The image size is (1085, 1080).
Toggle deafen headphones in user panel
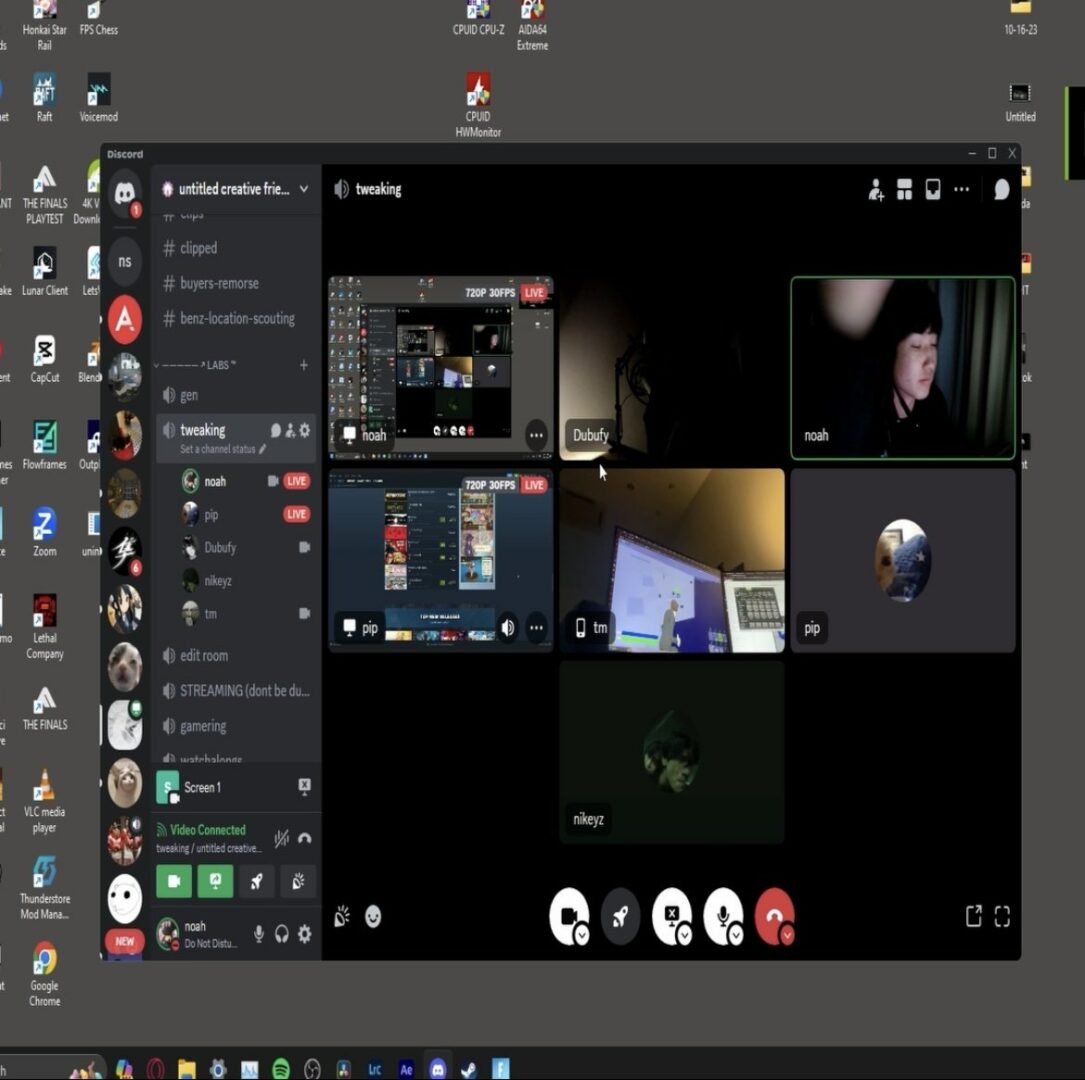coord(282,934)
